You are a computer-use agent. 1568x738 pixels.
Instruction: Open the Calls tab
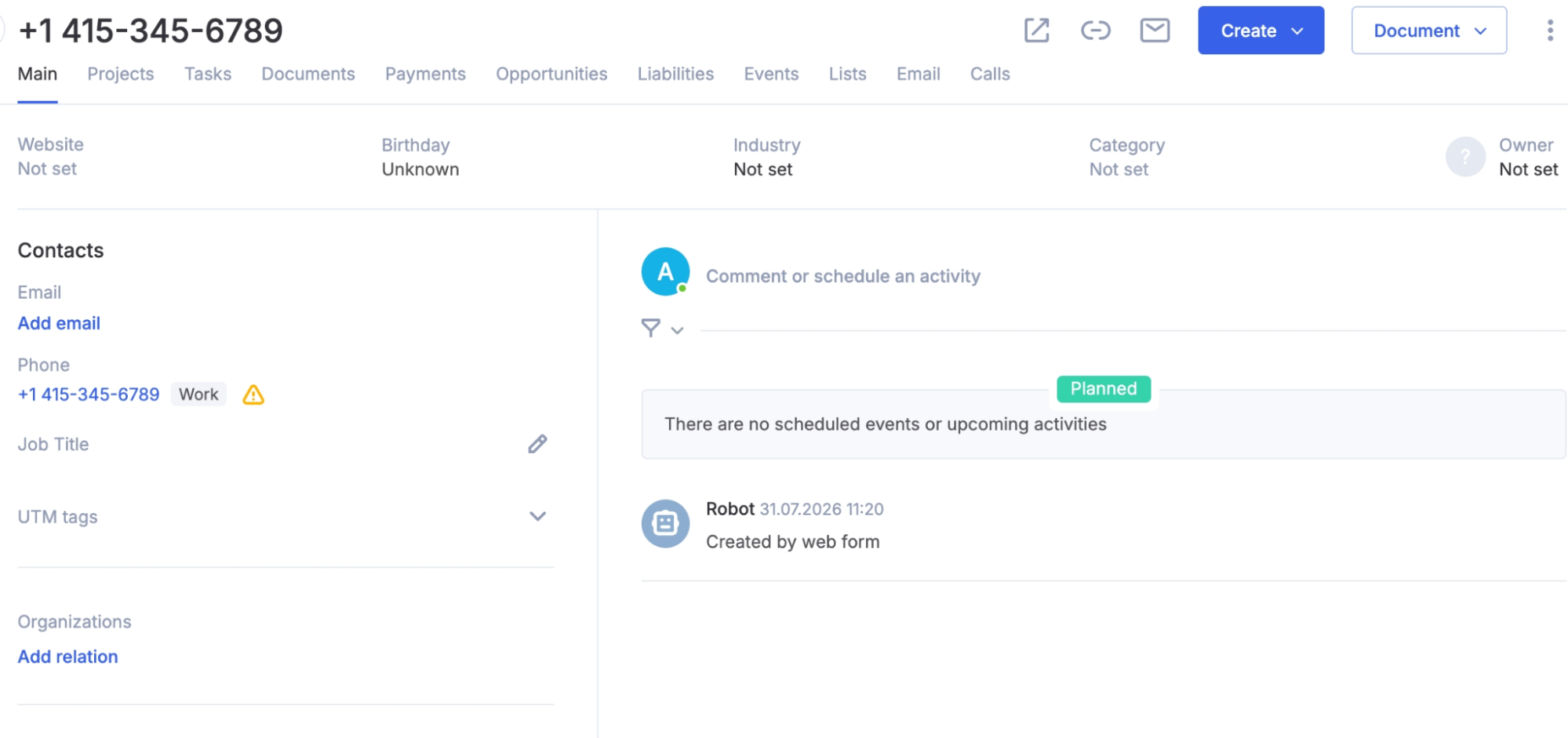[x=990, y=74]
